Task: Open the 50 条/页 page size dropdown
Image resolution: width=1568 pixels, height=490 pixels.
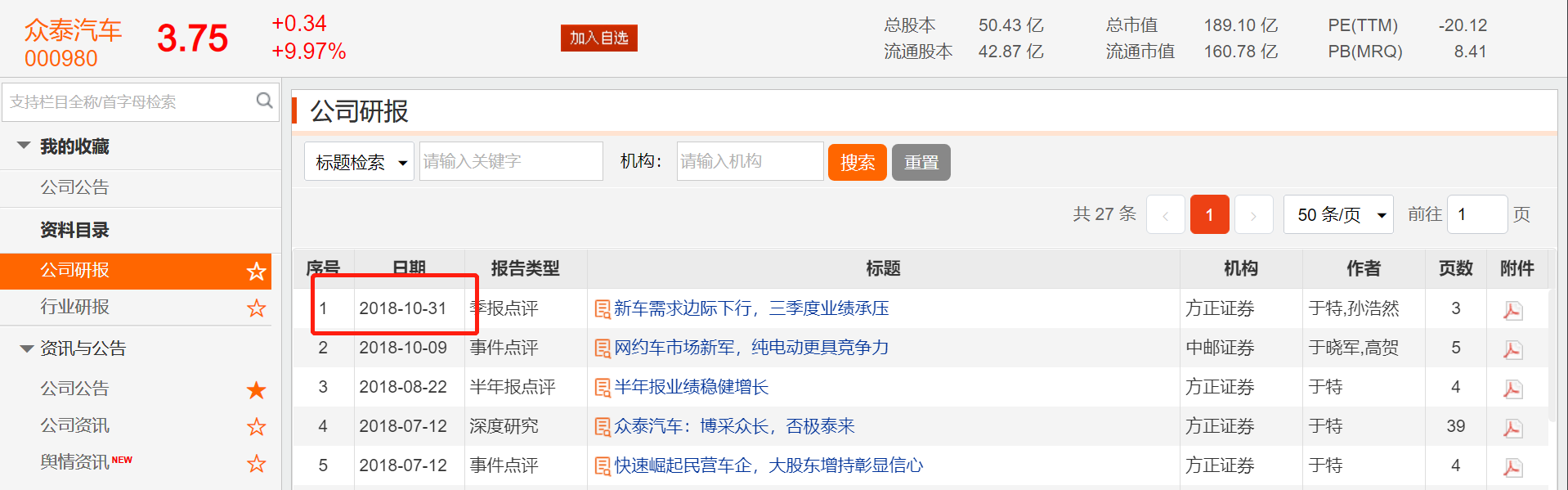Action: coord(1338,214)
